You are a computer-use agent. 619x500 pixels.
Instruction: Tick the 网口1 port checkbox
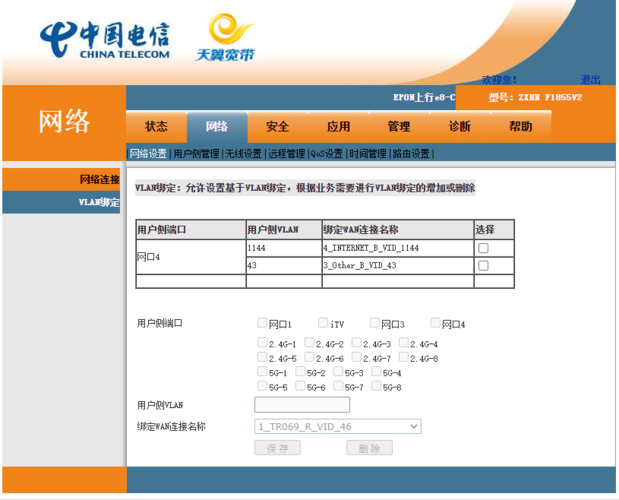point(262,323)
